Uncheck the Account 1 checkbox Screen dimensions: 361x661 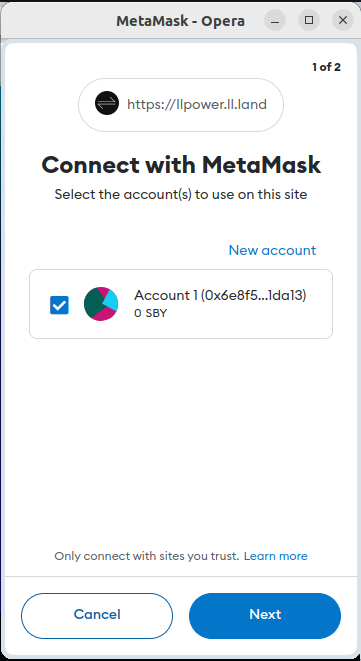pyautogui.click(x=59, y=305)
